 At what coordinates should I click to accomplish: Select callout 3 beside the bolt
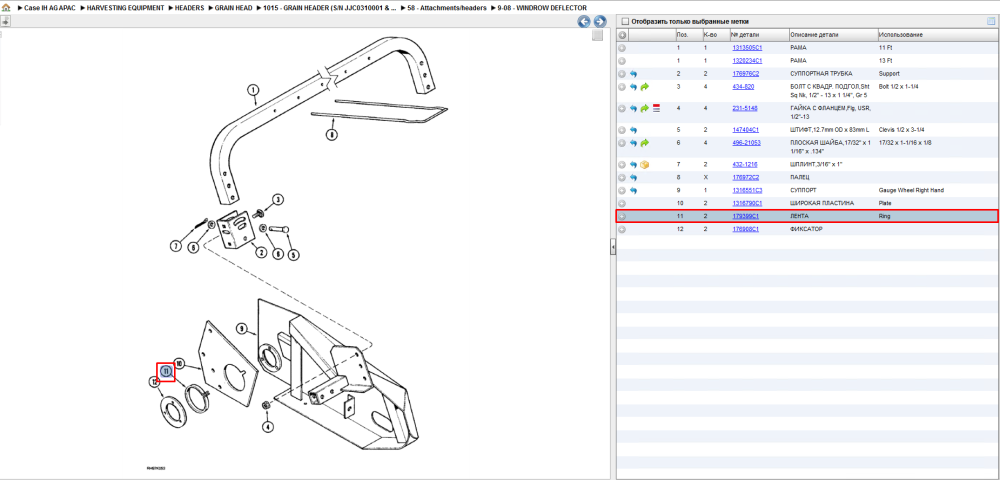click(277, 200)
